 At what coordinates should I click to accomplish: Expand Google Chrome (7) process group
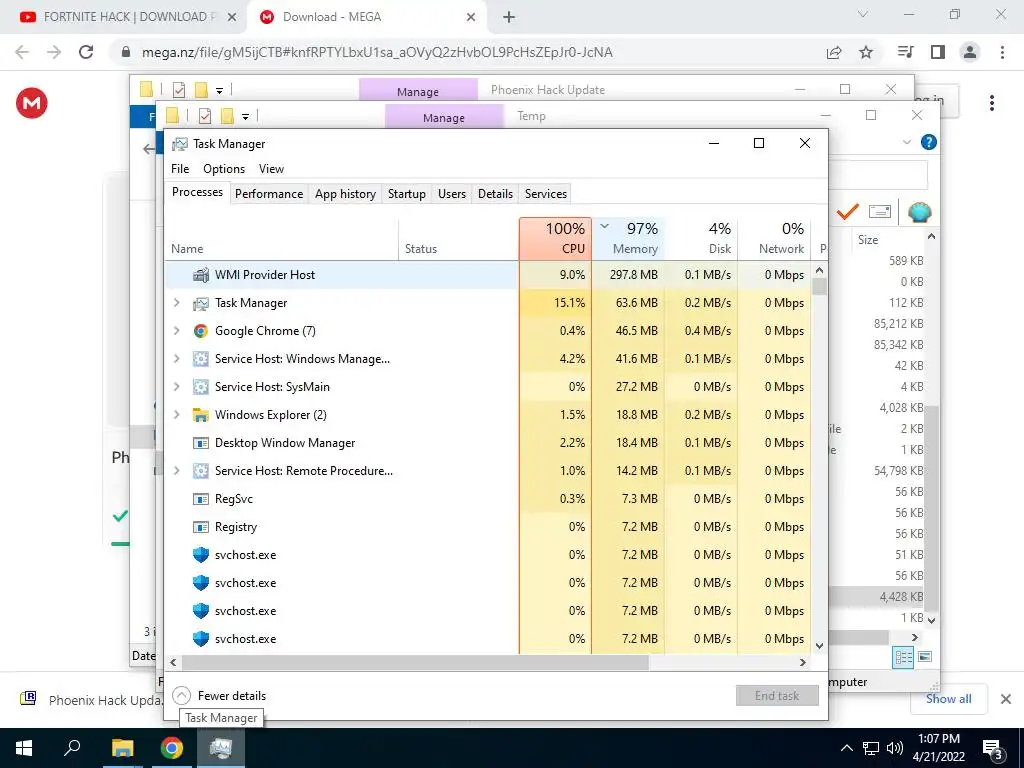coord(176,330)
